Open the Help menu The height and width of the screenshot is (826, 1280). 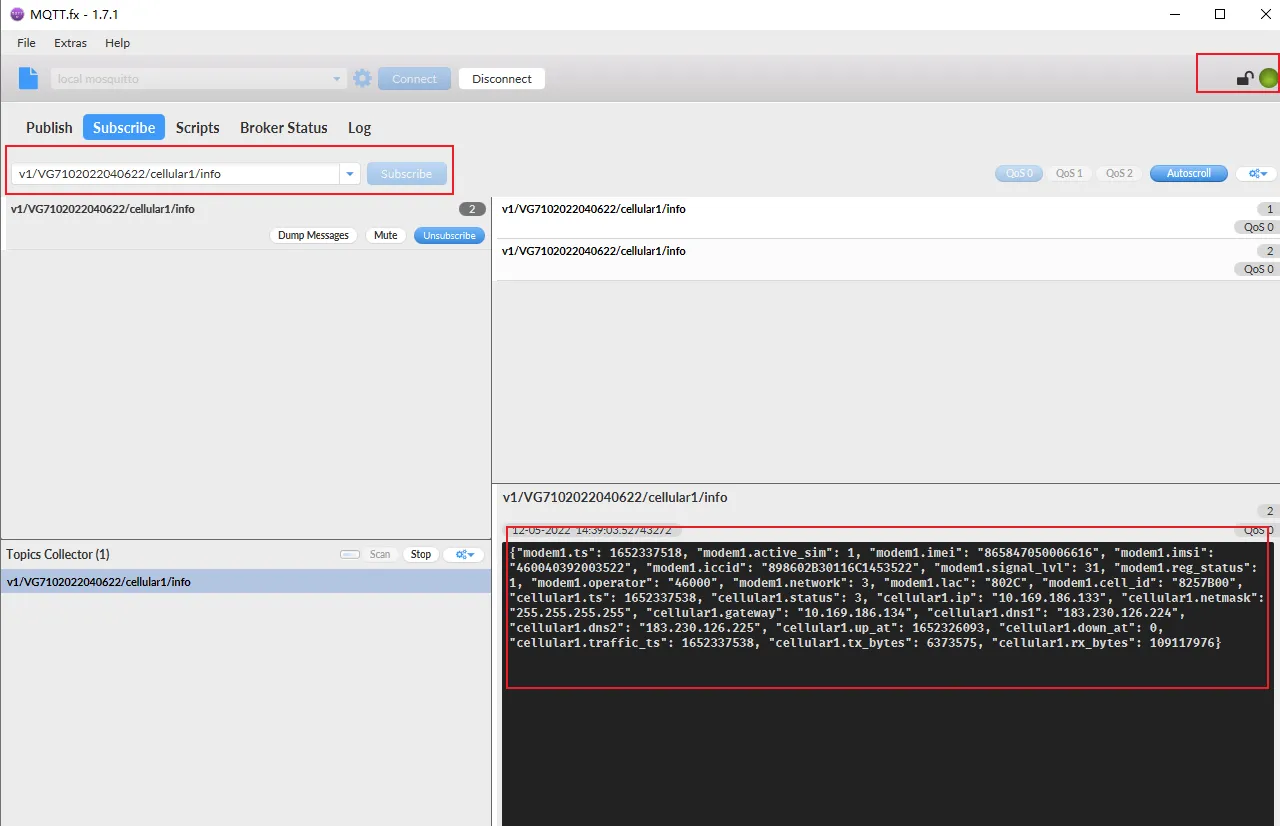tap(118, 43)
